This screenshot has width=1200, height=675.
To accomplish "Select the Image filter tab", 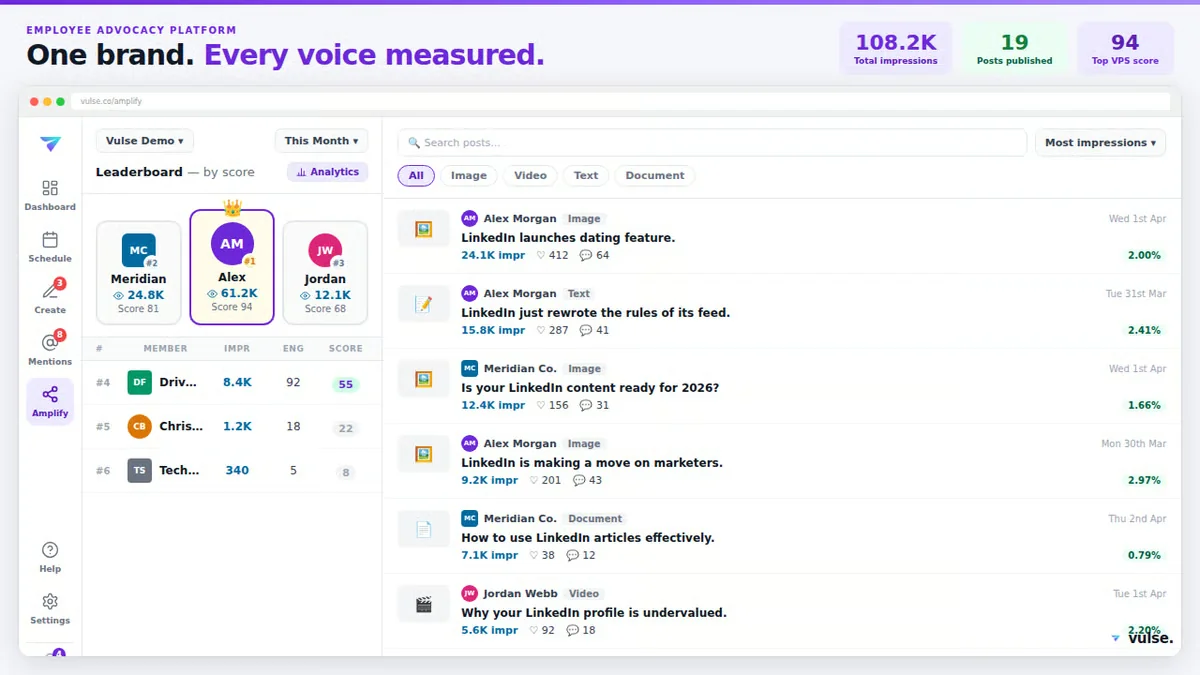I will click(x=468, y=175).
